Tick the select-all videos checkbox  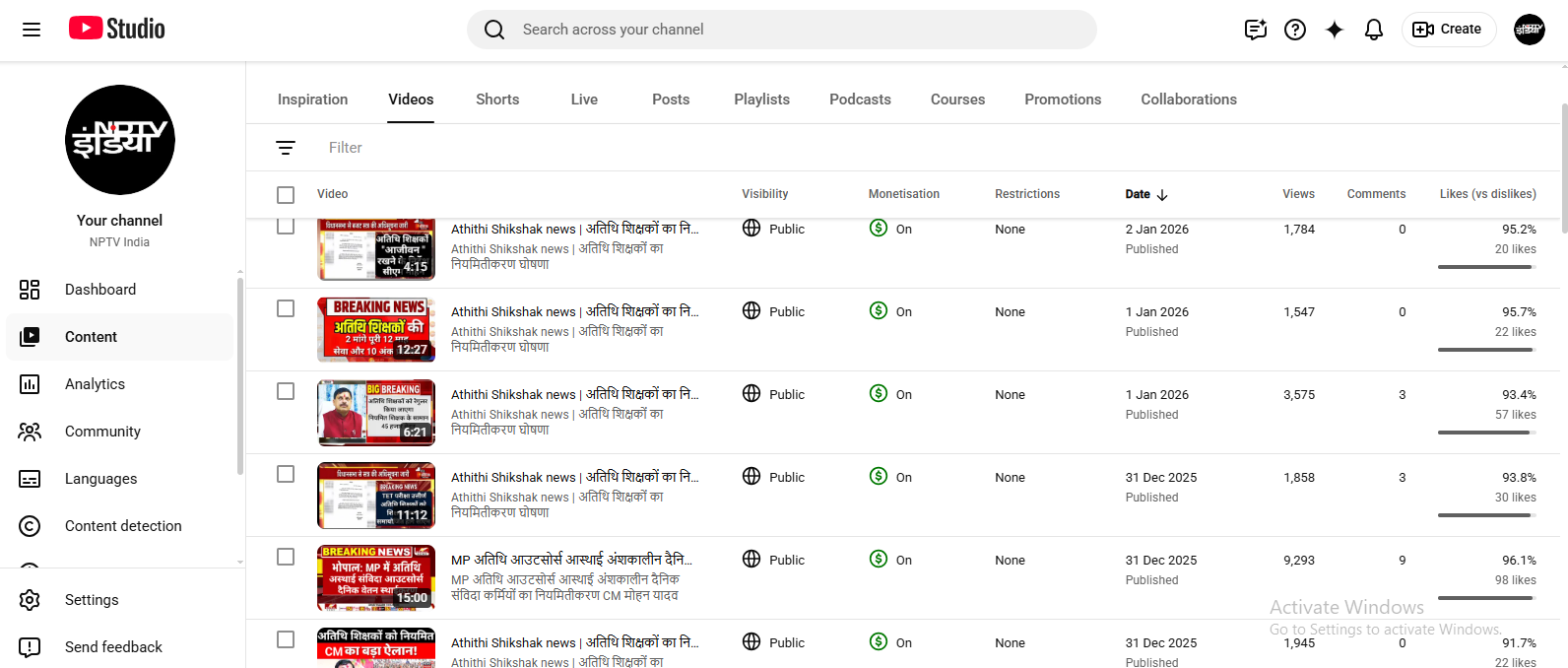coord(286,195)
